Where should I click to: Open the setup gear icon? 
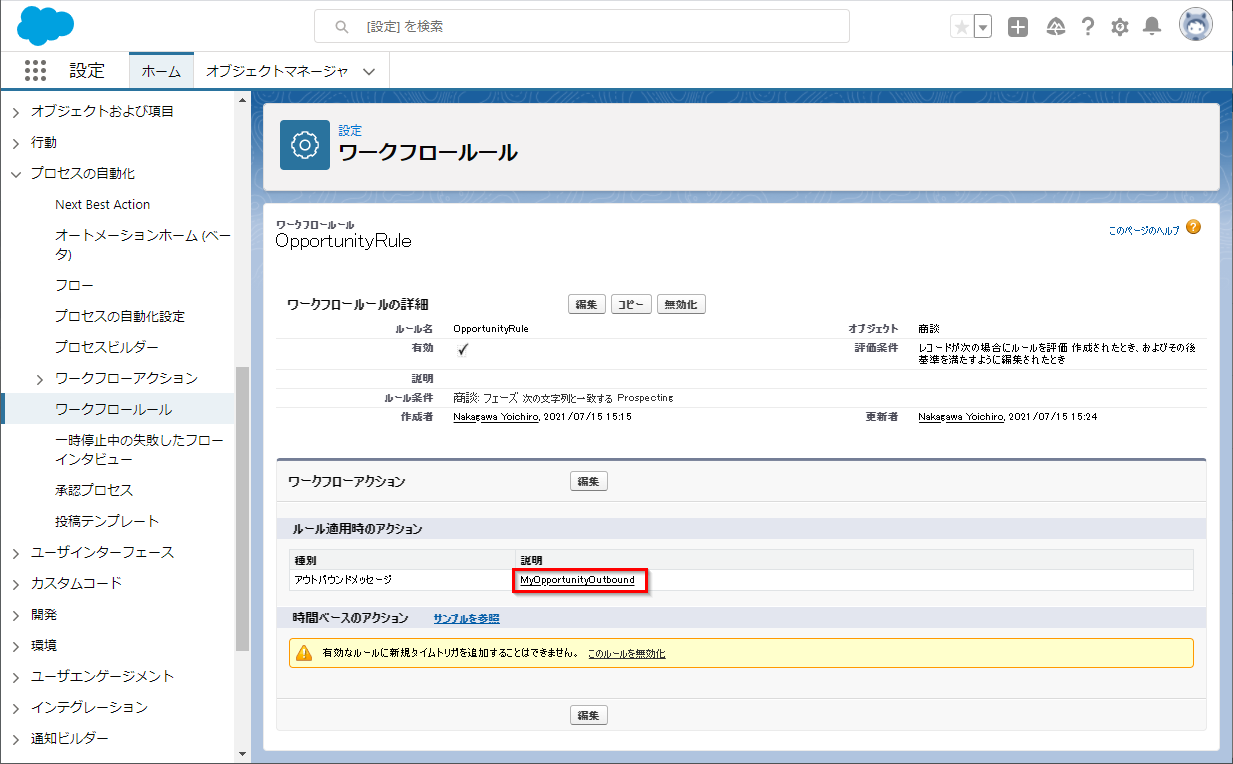click(x=1120, y=27)
